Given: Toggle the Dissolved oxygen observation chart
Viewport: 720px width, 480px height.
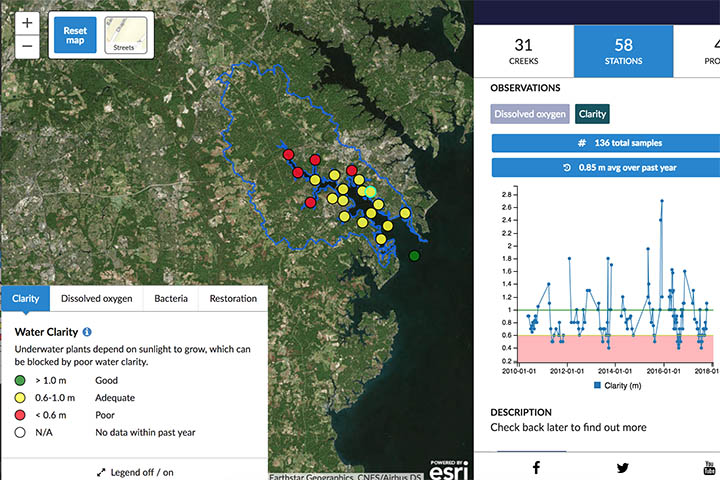Looking at the screenshot, I should (530, 114).
